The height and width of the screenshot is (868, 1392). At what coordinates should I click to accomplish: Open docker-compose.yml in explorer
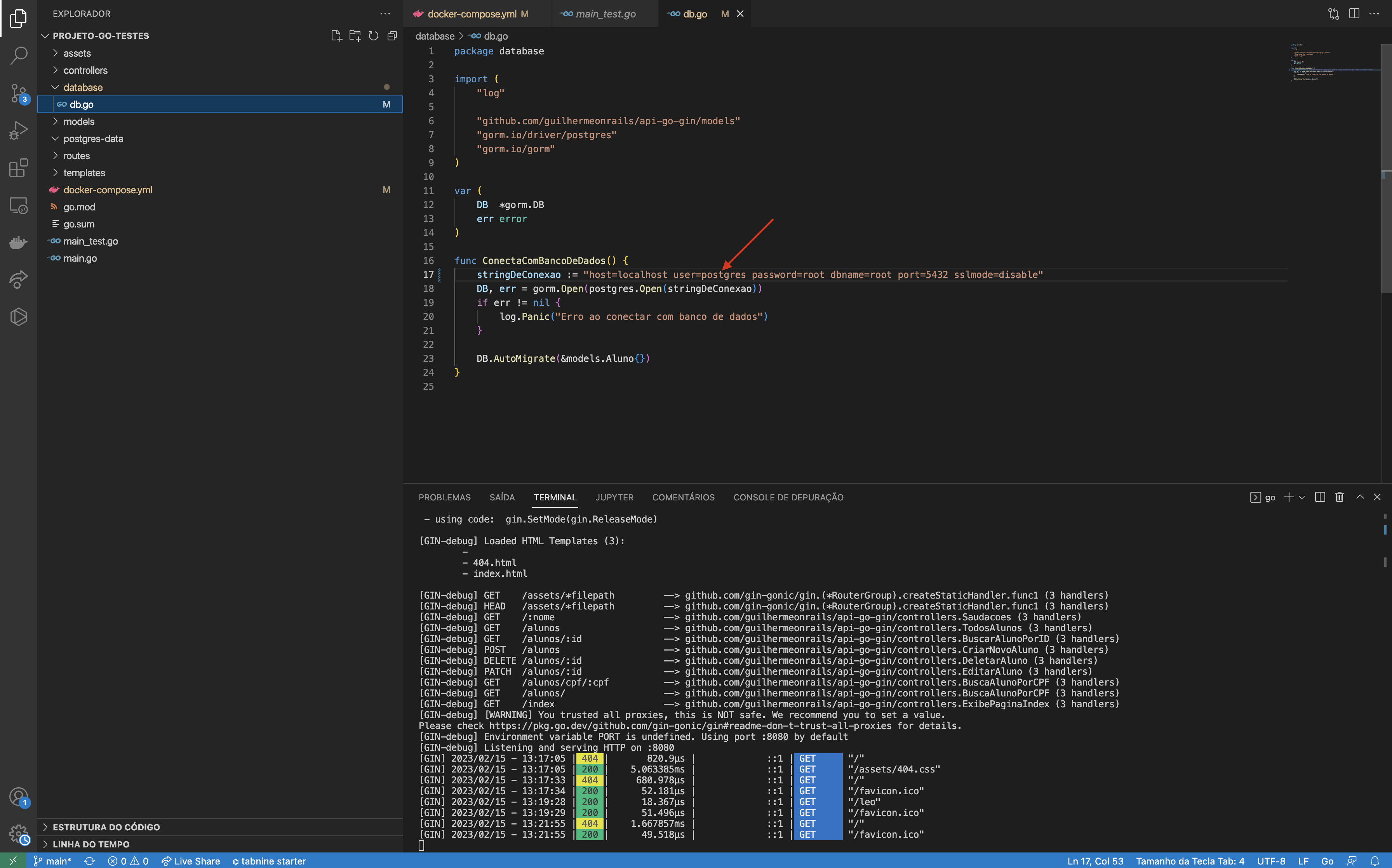tap(221, 190)
